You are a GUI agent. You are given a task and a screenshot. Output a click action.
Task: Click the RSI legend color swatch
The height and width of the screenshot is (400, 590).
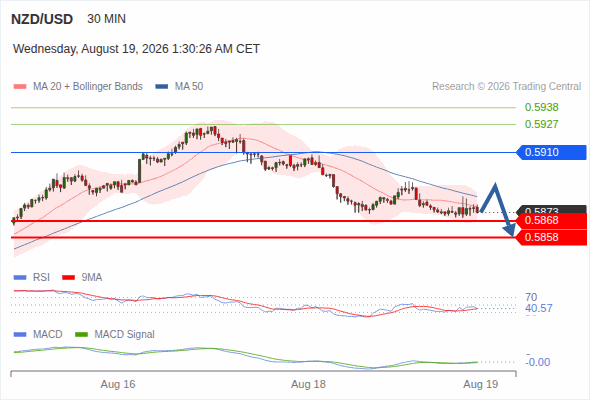click(x=20, y=278)
